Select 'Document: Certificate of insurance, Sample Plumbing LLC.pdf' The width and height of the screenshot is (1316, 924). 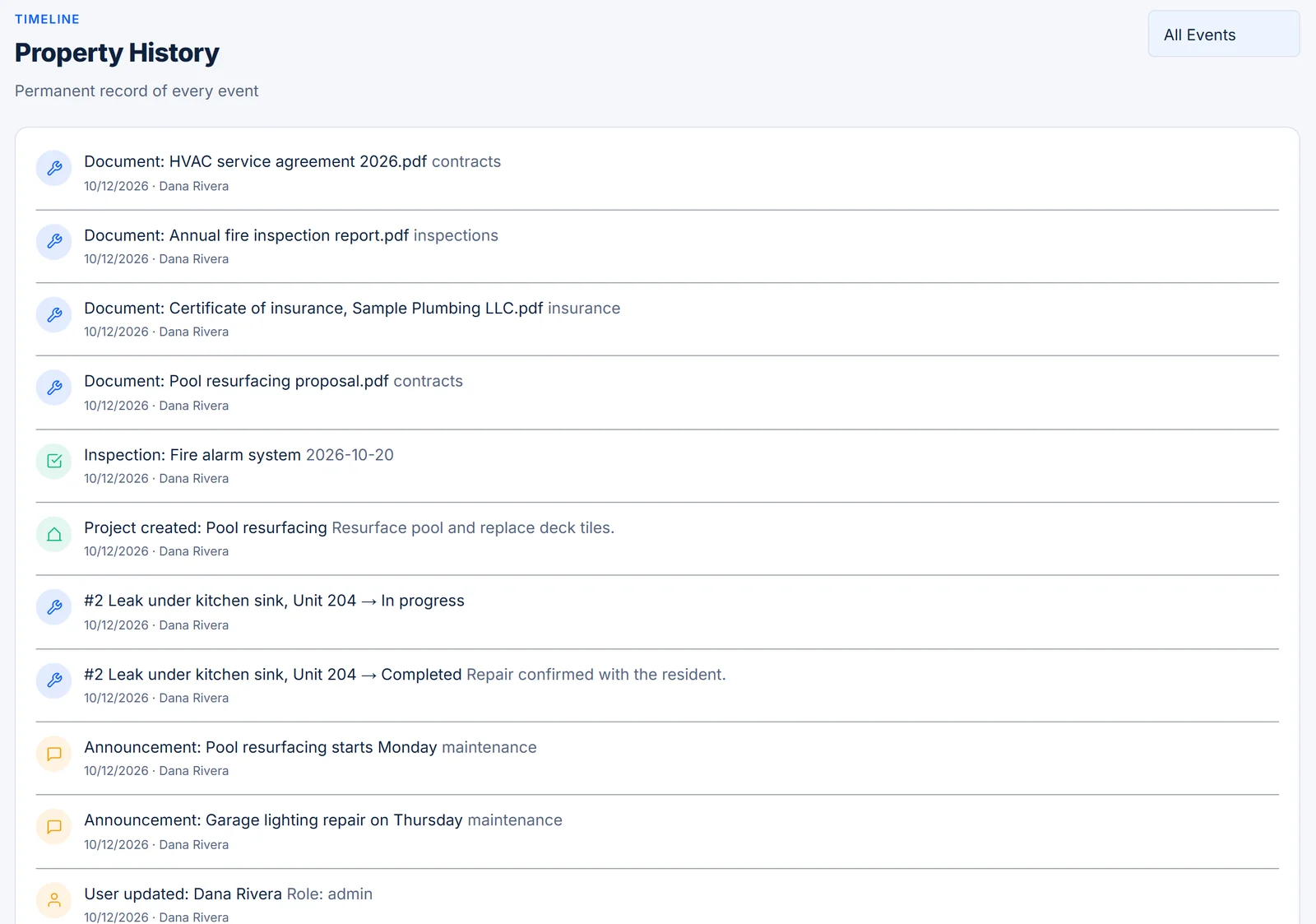point(313,308)
